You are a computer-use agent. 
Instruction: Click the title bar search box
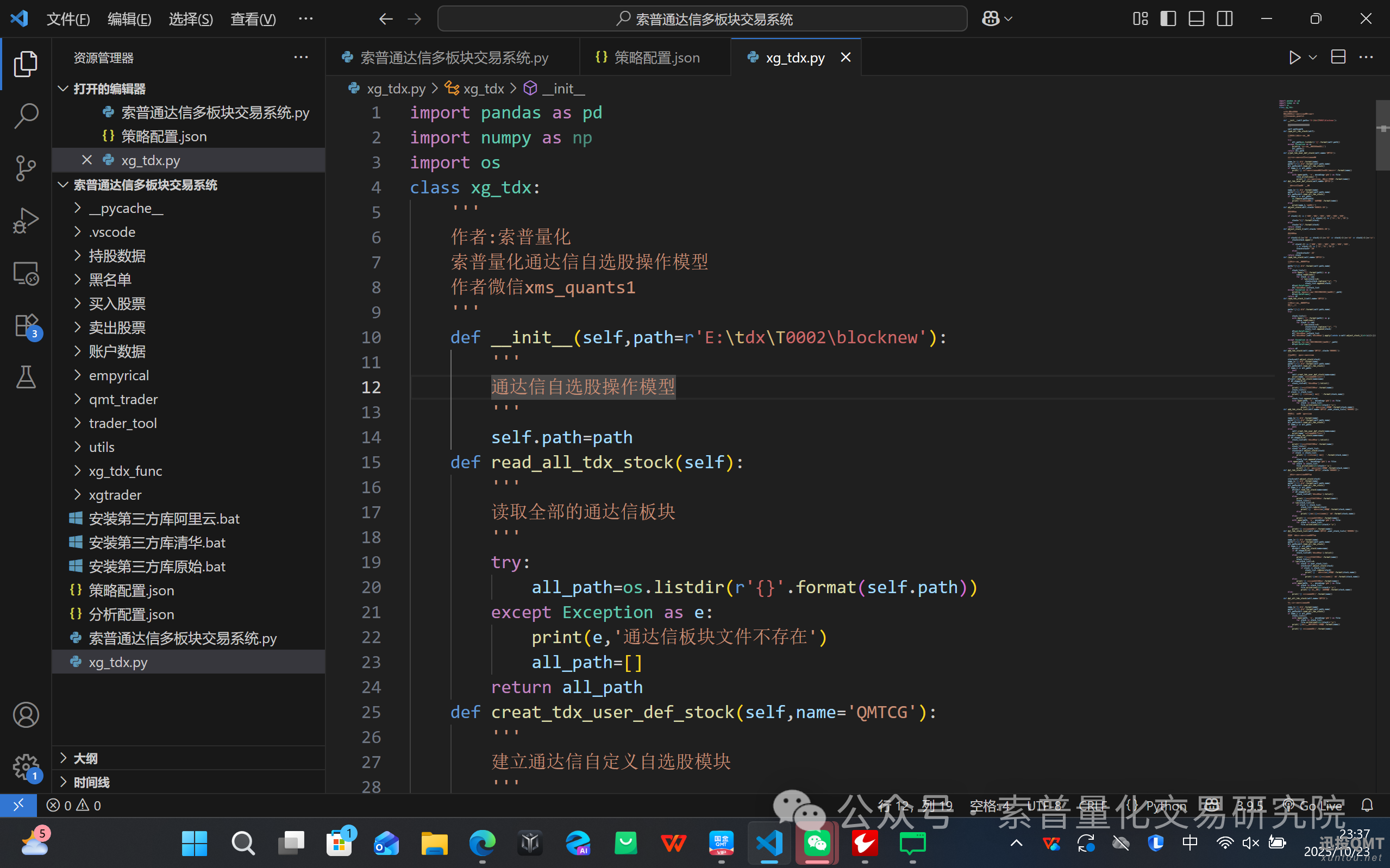coord(702,19)
